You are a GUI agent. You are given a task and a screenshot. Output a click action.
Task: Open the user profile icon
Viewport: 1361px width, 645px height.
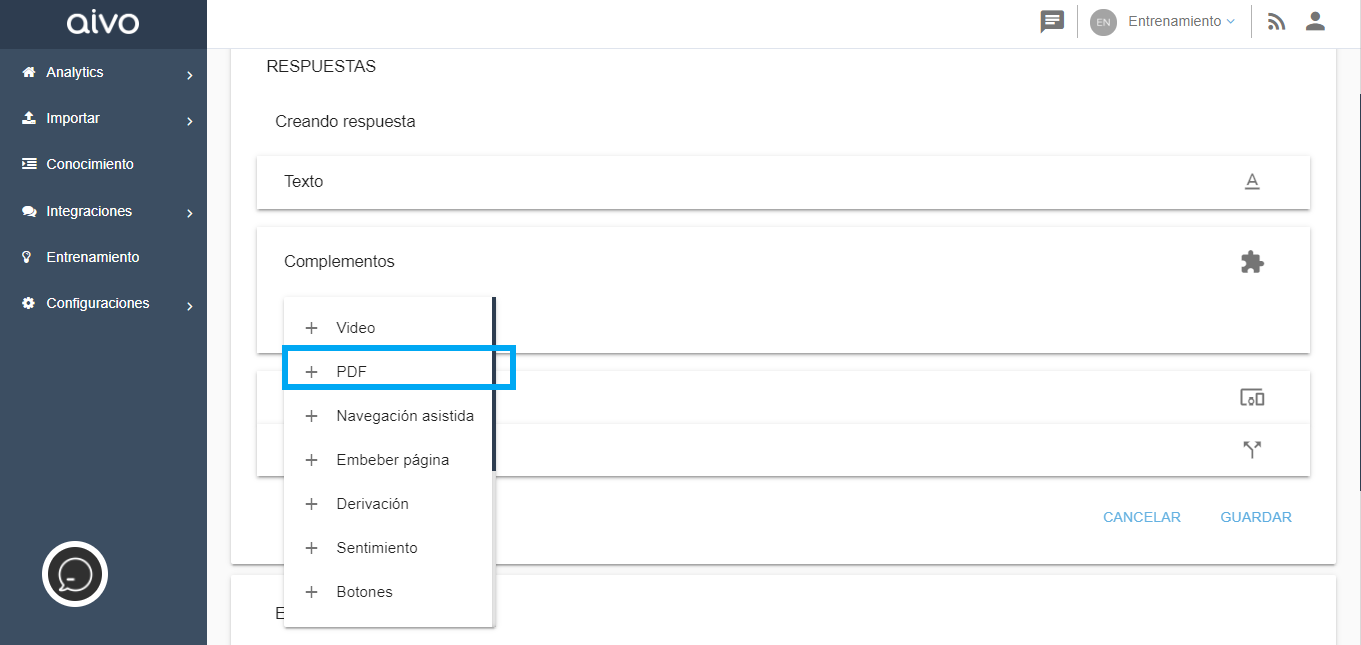click(1315, 21)
